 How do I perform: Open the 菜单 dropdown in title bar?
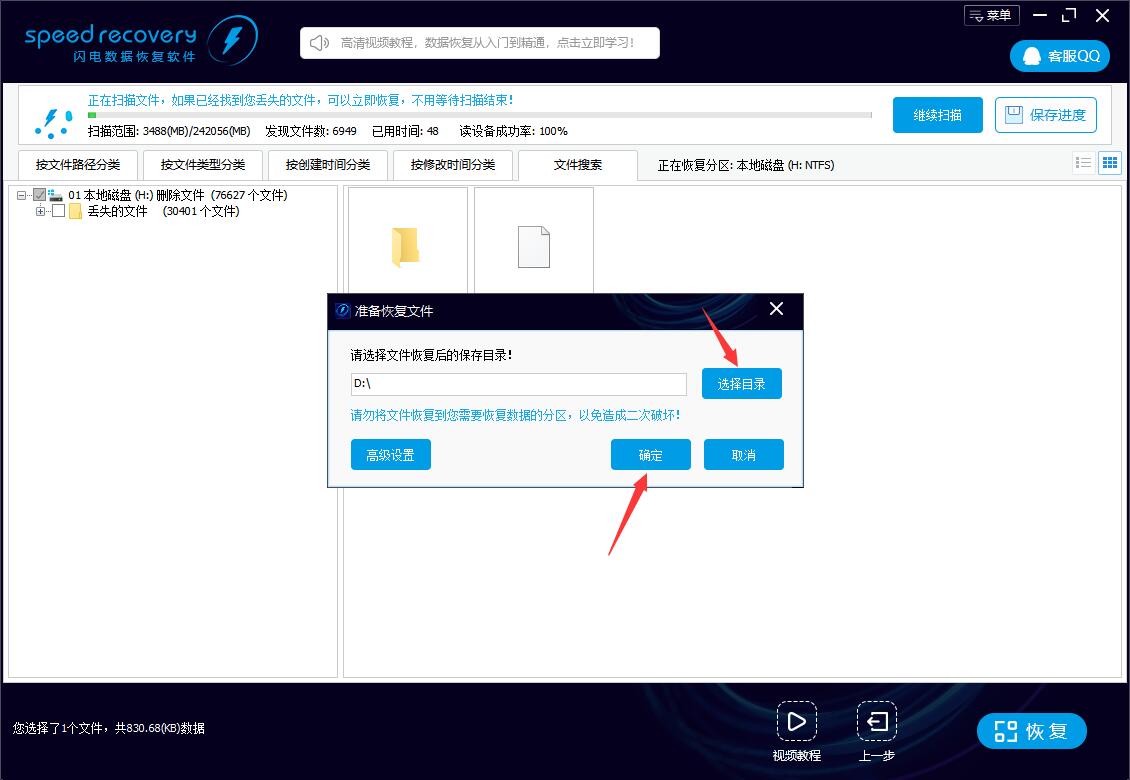click(991, 14)
